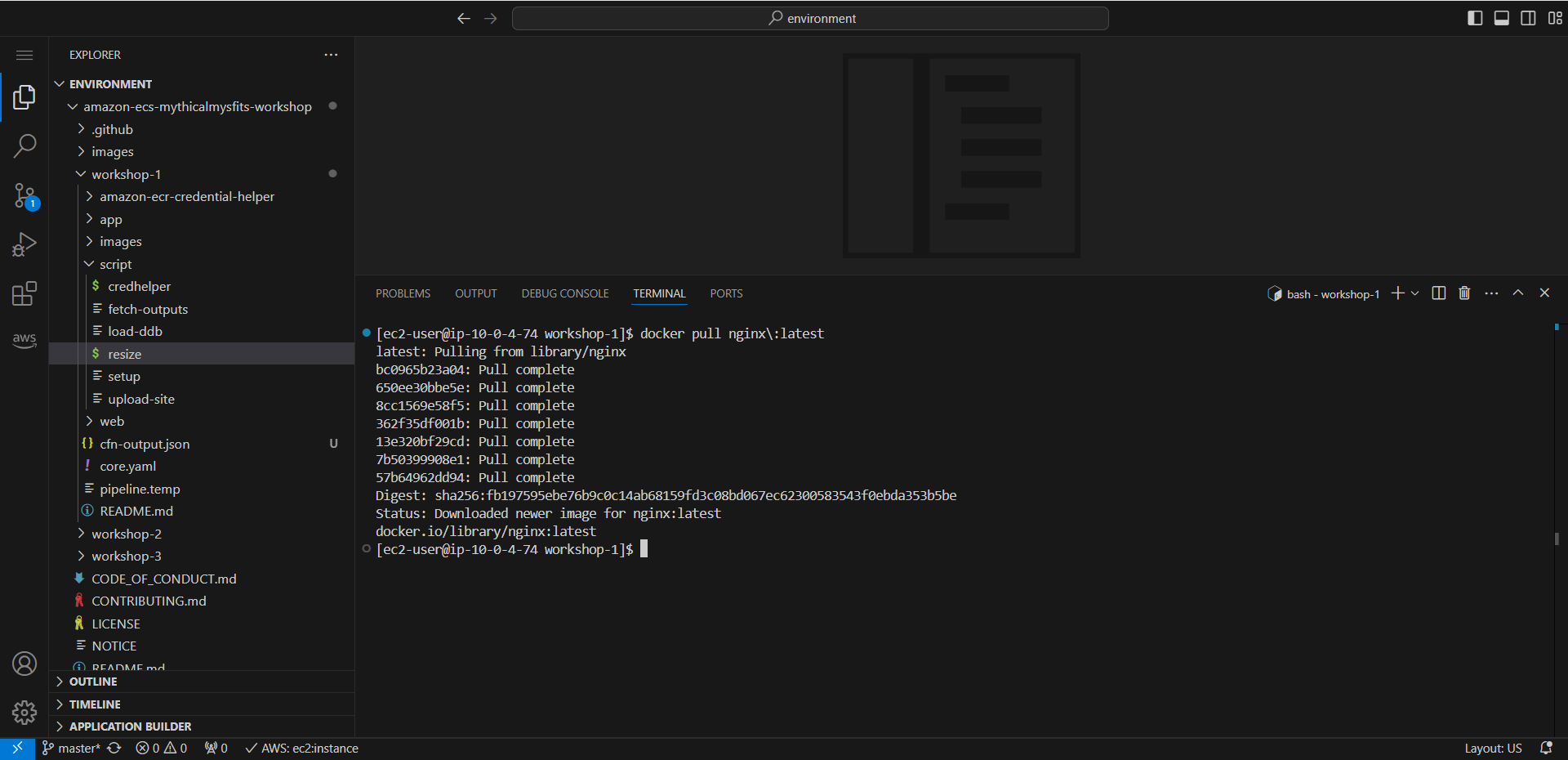Image resolution: width=1568 pixels, height=760 pixels.
Task: Open the Explorer view in activity bar
Action: click(x=24, y=97)
